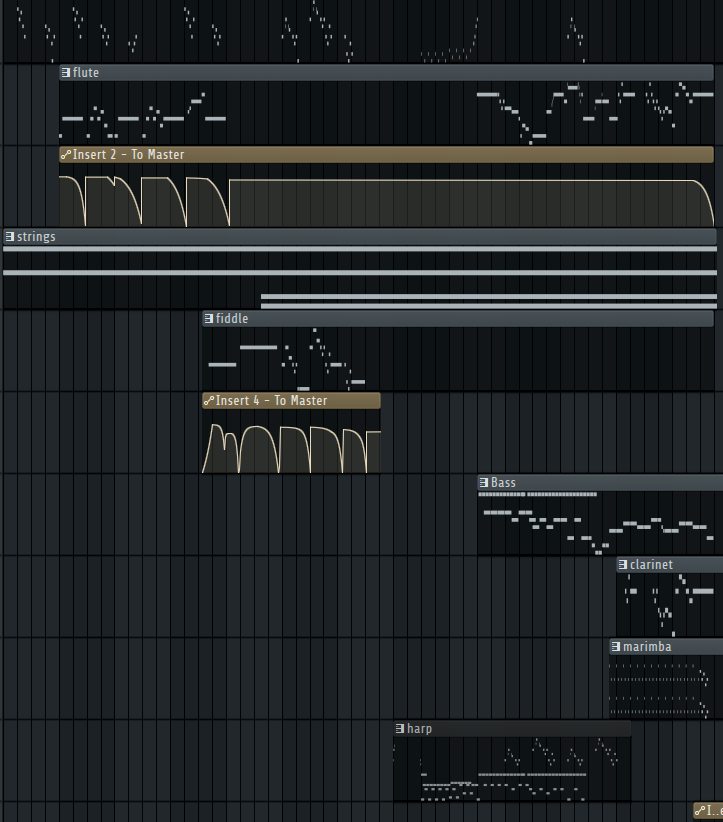The width and height of the screenshot is (723, 822).
Task: Select the Bass pattern clip title
Action: tap(503, 482)
